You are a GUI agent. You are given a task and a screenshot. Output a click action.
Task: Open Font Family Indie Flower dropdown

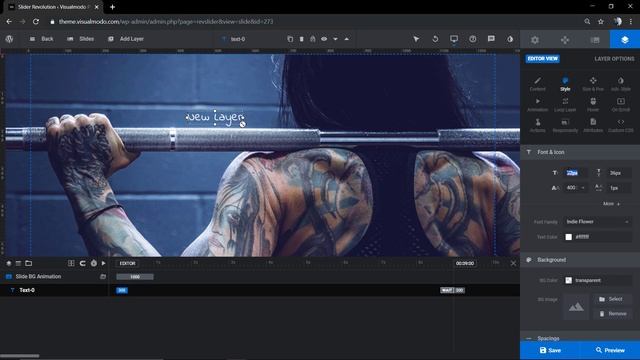pos(597,222)
